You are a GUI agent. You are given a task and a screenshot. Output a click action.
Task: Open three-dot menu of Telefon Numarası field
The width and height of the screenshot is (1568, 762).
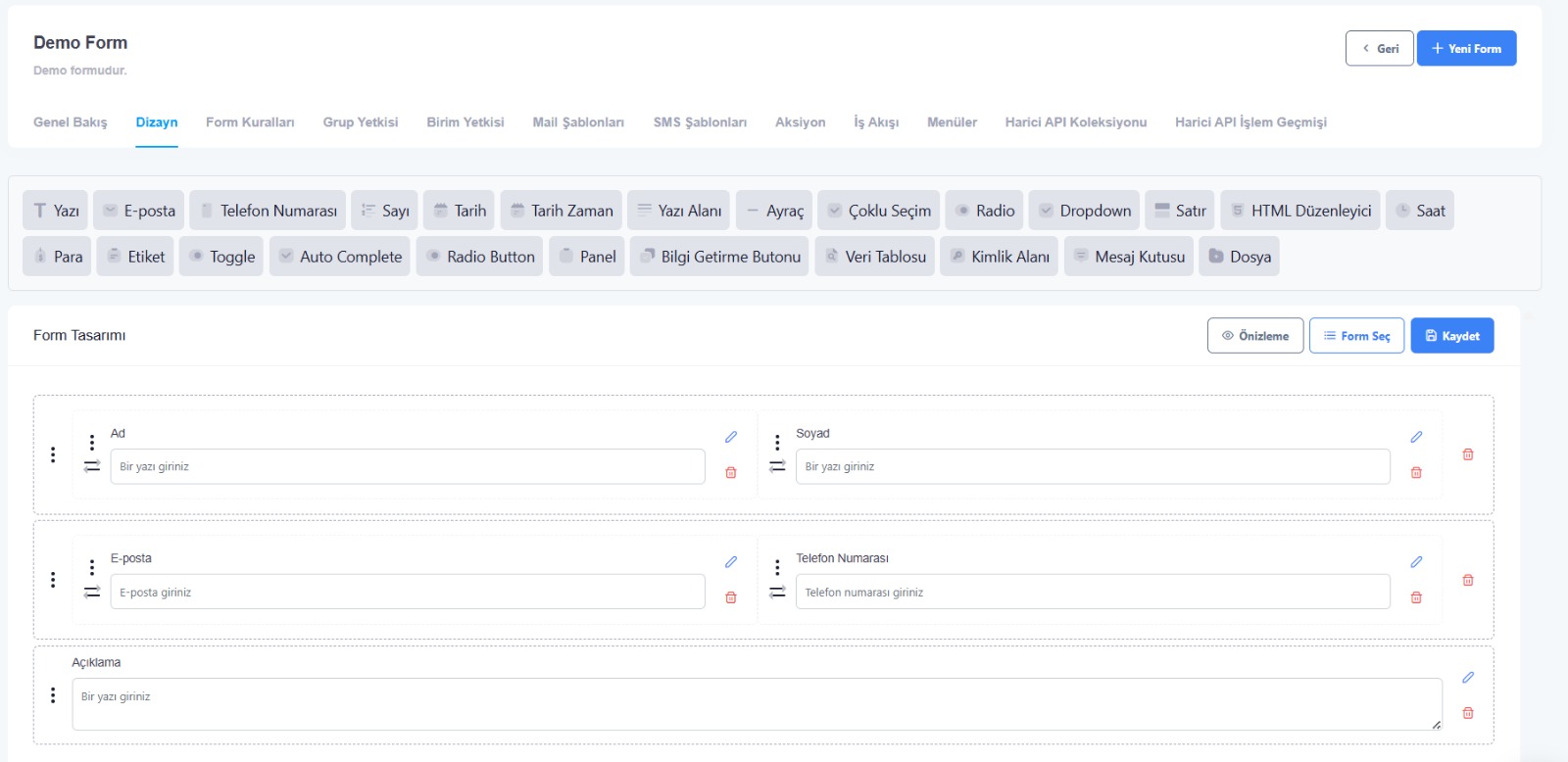point(777,567)
